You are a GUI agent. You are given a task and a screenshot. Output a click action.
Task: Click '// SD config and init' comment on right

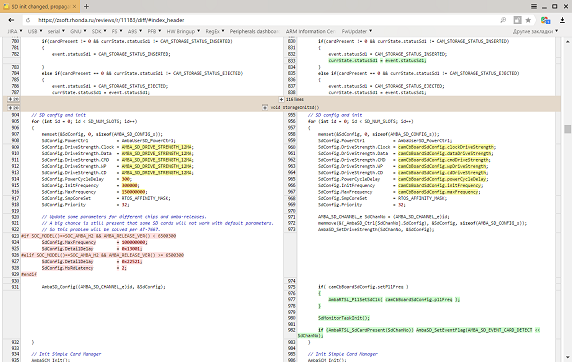[335, 115]
